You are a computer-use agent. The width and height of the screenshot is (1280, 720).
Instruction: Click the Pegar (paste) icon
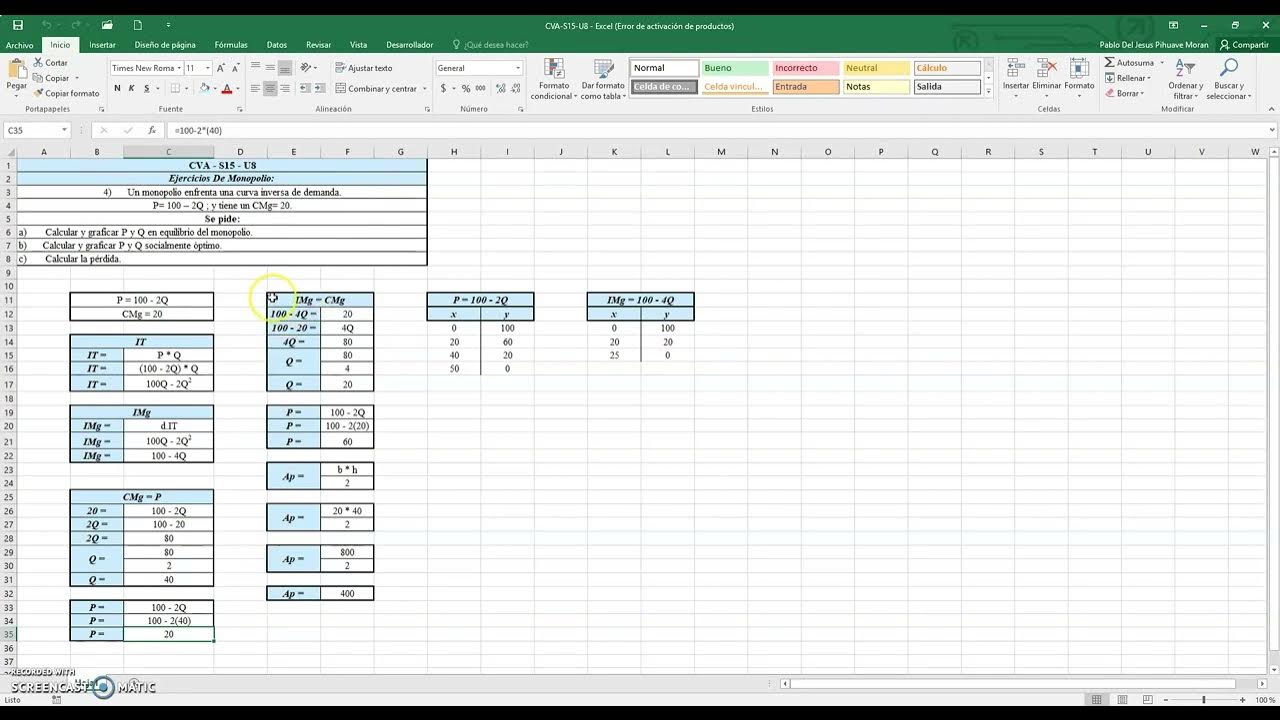point(17,70)
